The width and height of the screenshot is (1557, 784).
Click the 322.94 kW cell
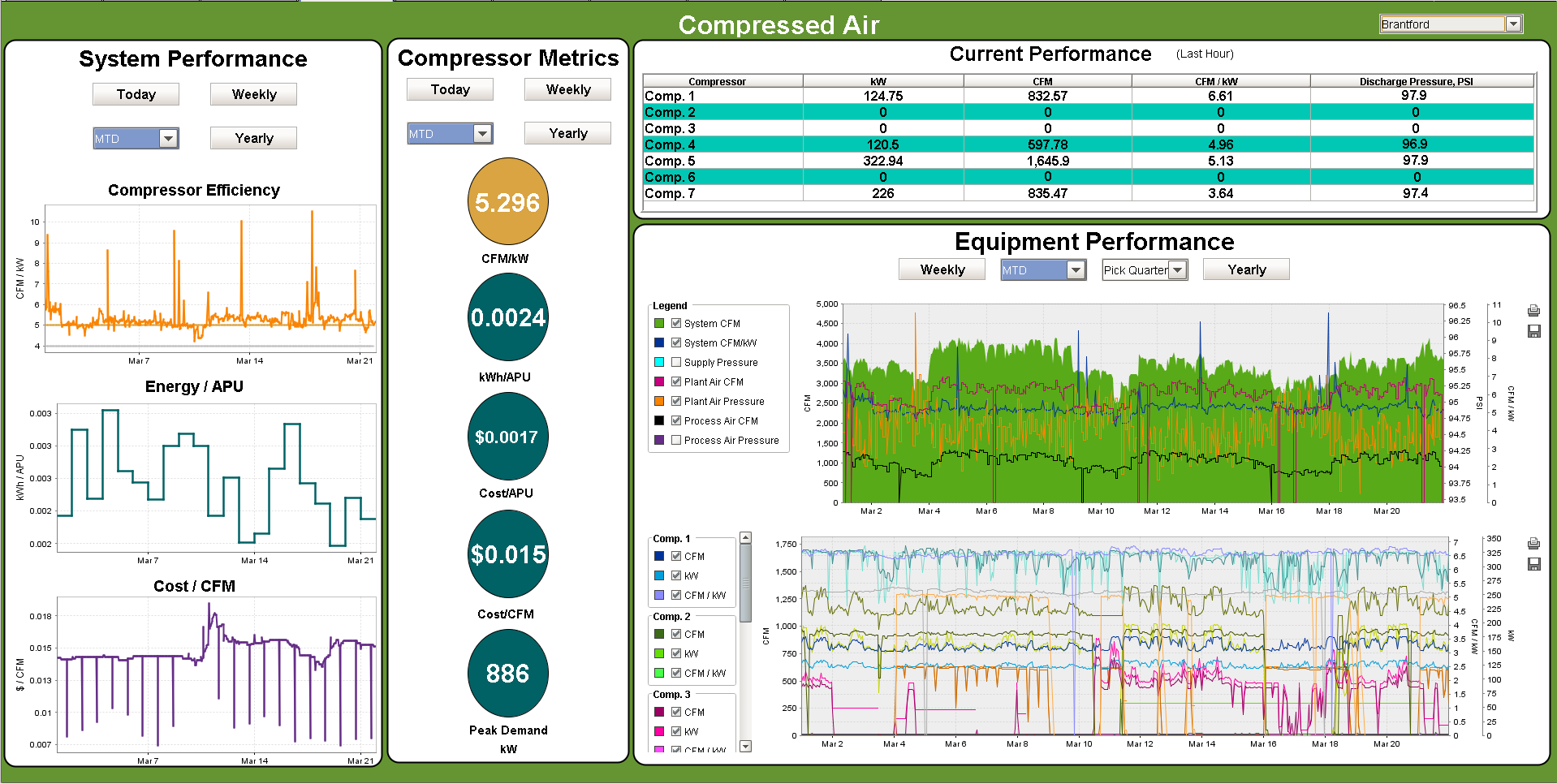pos(883,161)
